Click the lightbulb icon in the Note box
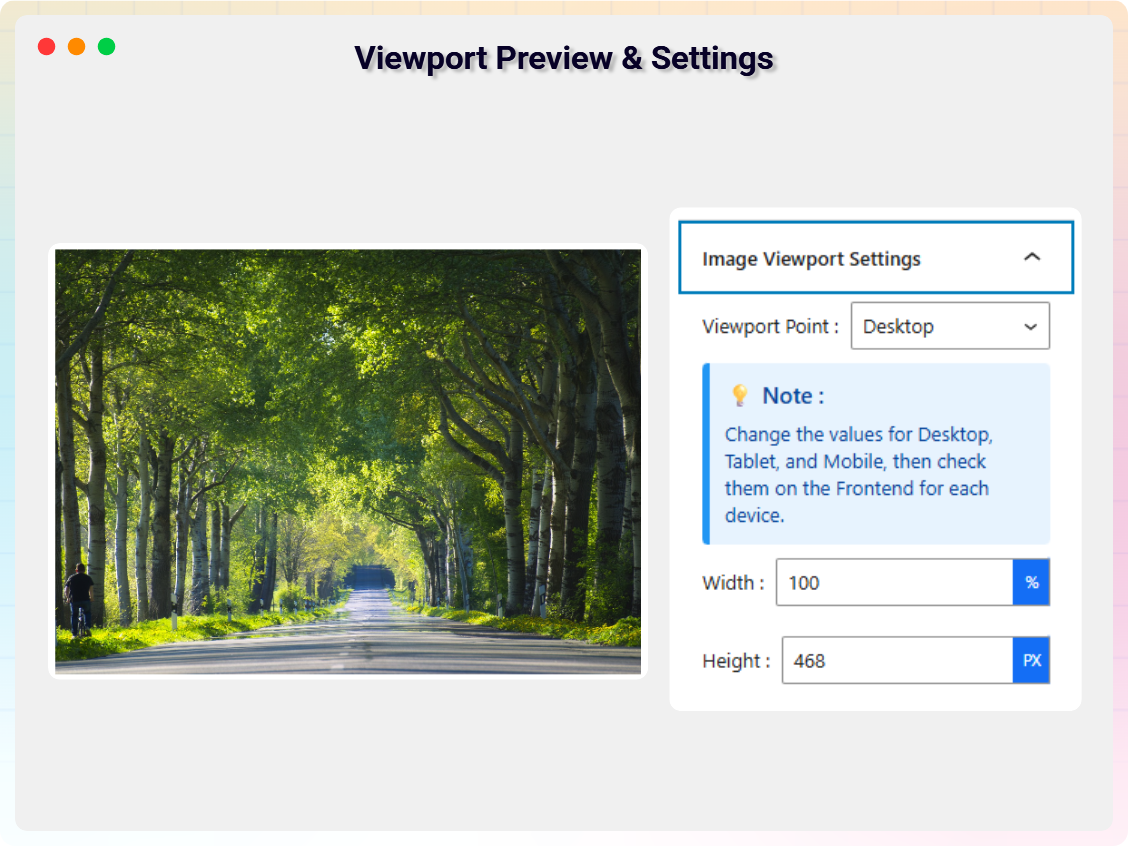 click(738, 395)
